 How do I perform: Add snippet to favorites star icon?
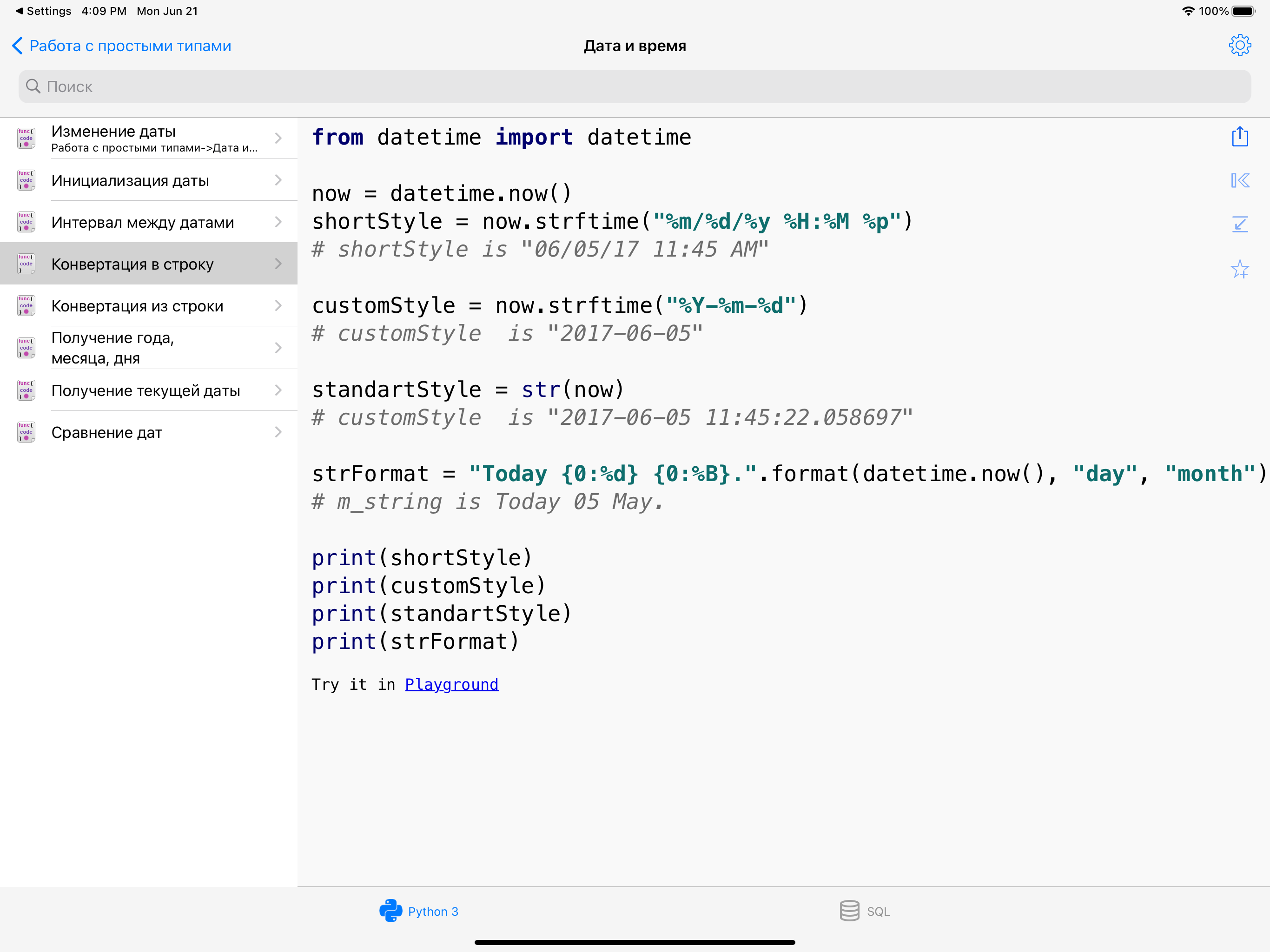coord(1240,269)
